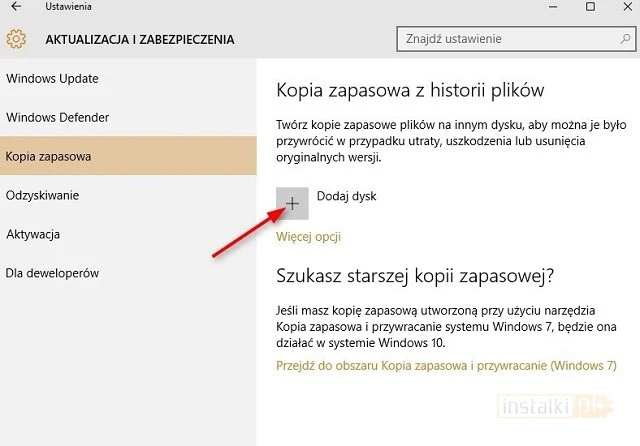Click the back arrow in title bar
Viewport: 640px width, 446px height.
(15, 7)
